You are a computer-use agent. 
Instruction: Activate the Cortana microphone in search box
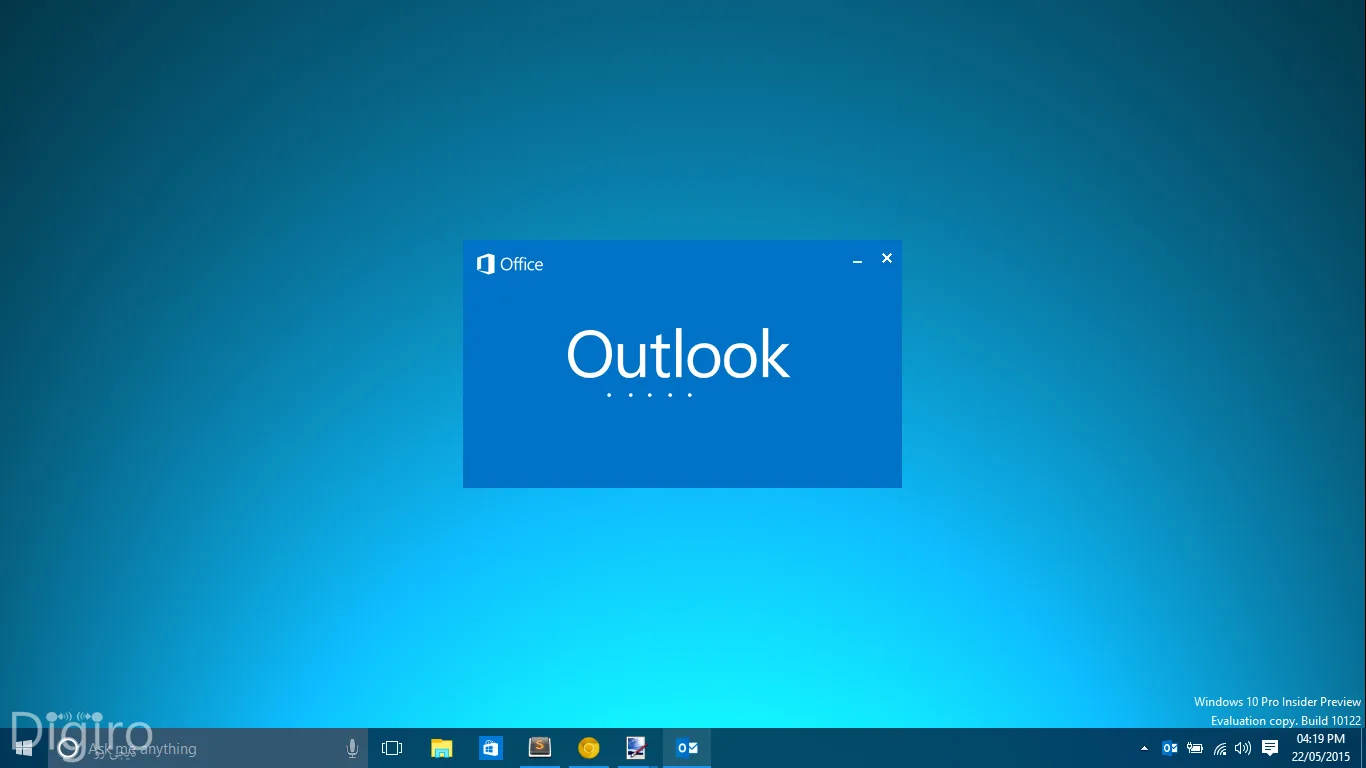point(352,748)
